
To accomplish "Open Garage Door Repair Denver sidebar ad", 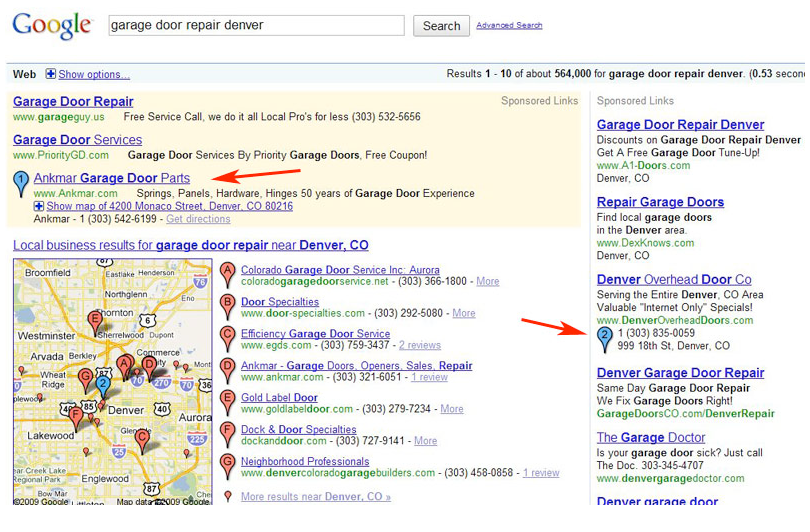I will tap(680, 124).
